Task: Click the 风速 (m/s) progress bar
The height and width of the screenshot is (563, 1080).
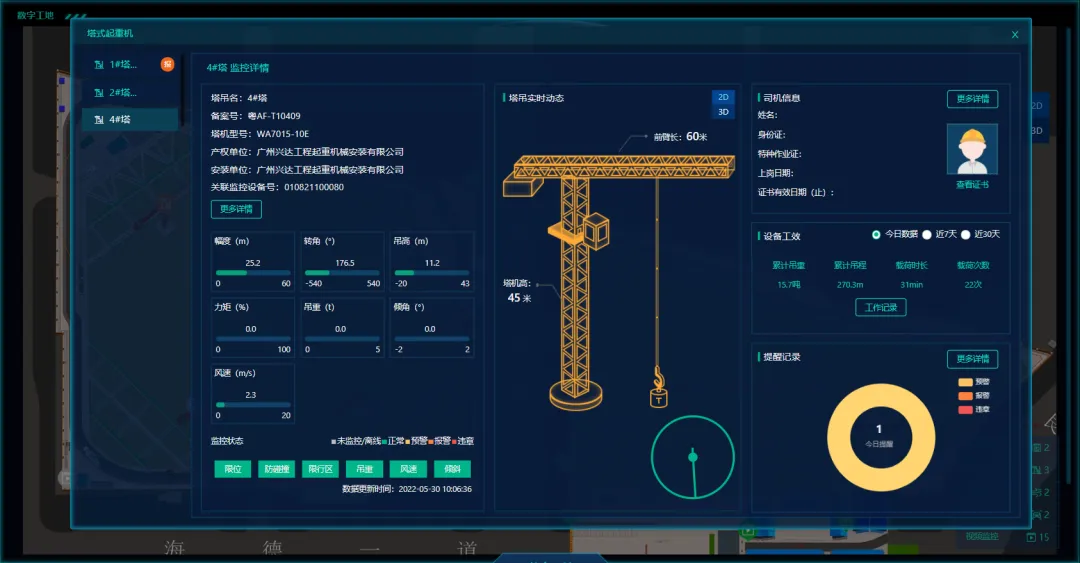Action: click(253, 405)
